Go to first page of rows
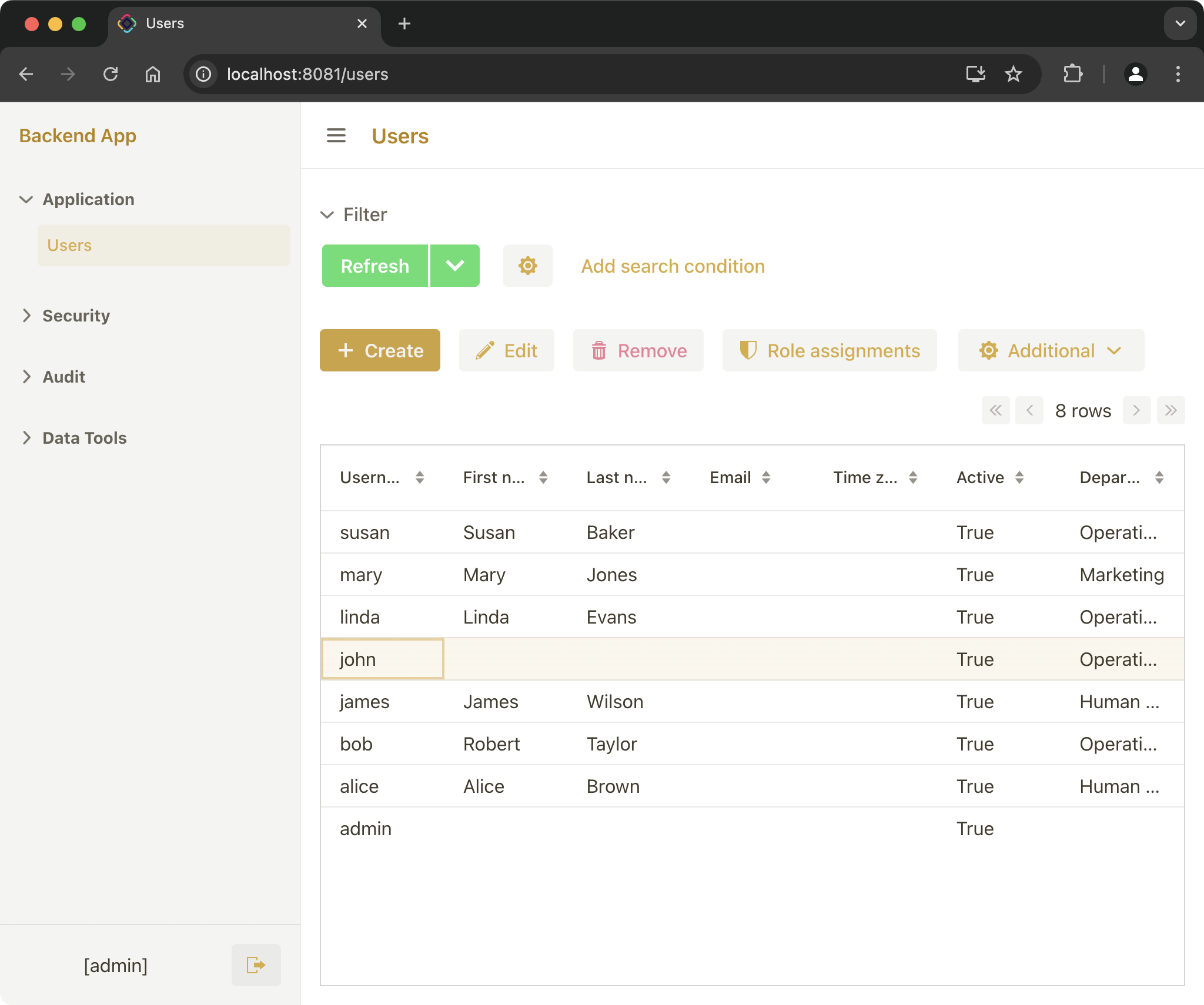 995,410
